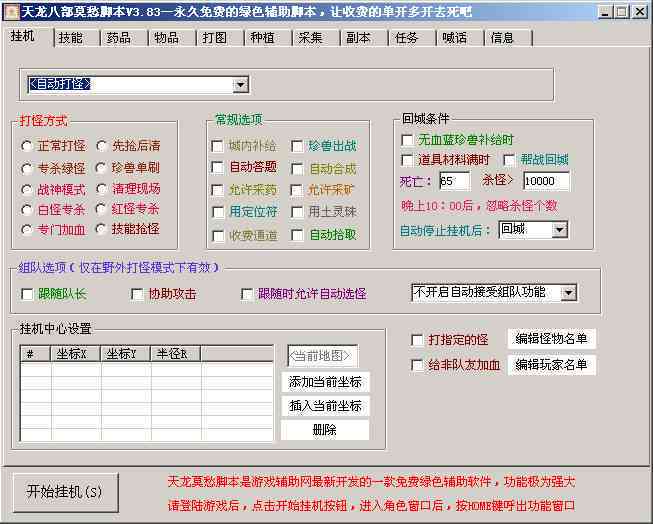Screen dimensions: 653x524
Task: Close the script window
Action: pos(639,12)
